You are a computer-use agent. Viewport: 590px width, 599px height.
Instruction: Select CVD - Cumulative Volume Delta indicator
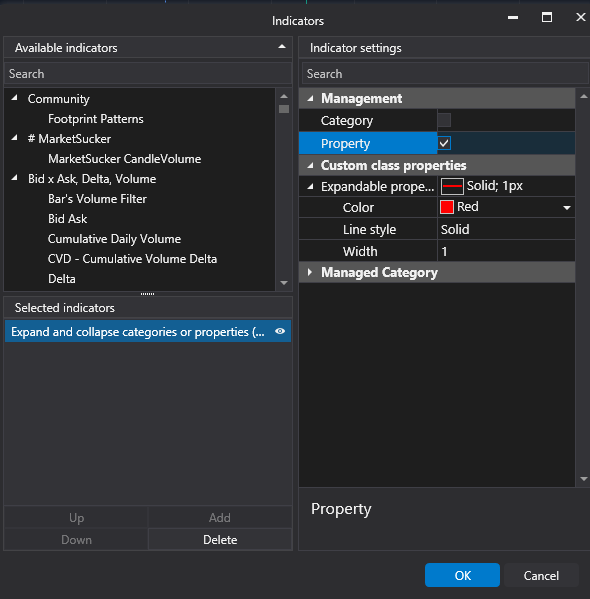132,259
